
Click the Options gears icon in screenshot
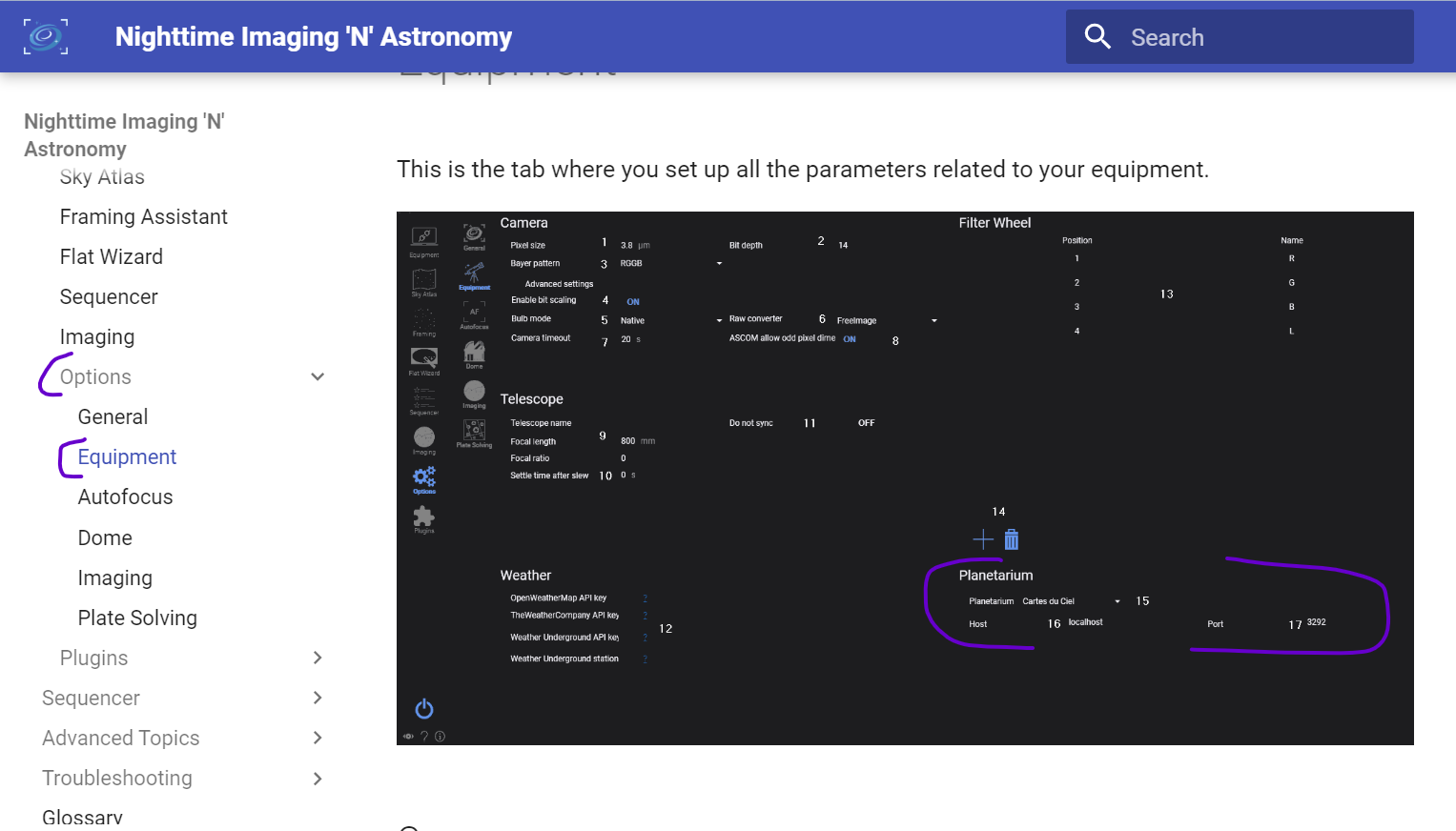point(424,476)
